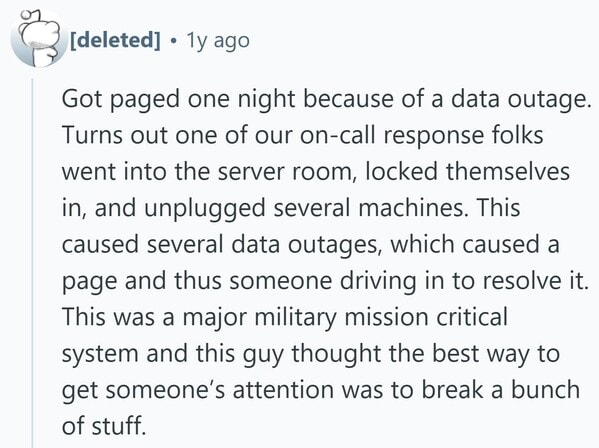Click the word "unplugged" in the comment

[x=204, y=209]
